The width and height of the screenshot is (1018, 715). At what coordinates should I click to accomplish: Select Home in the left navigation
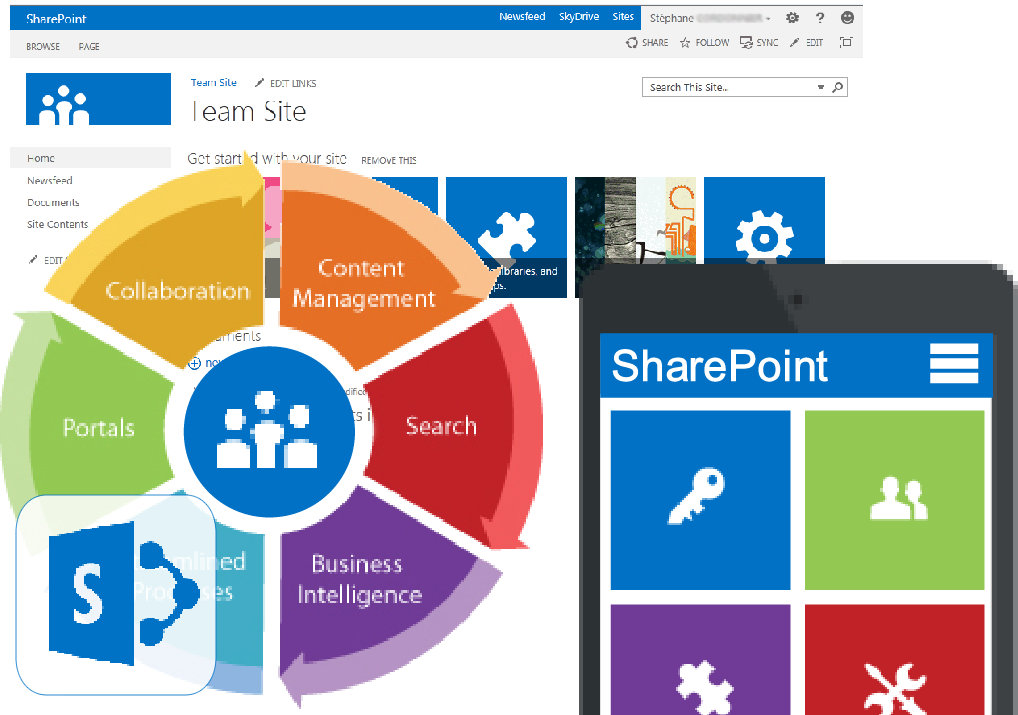90,158
